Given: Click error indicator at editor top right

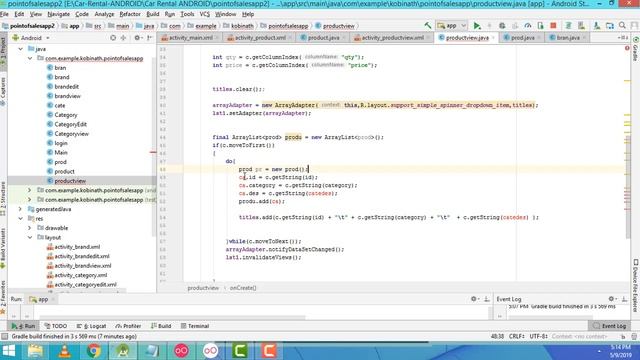Looking at the screenshot, I should pyautogui.click(x=627, y=48).
